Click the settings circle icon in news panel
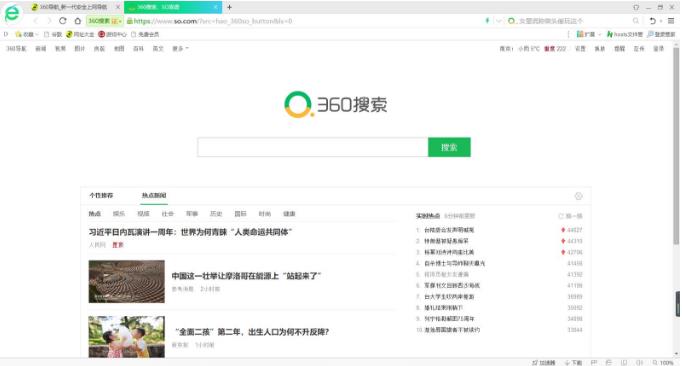This screenshot has height=366, width=682. pyautogui.click(x=578, y=196)
